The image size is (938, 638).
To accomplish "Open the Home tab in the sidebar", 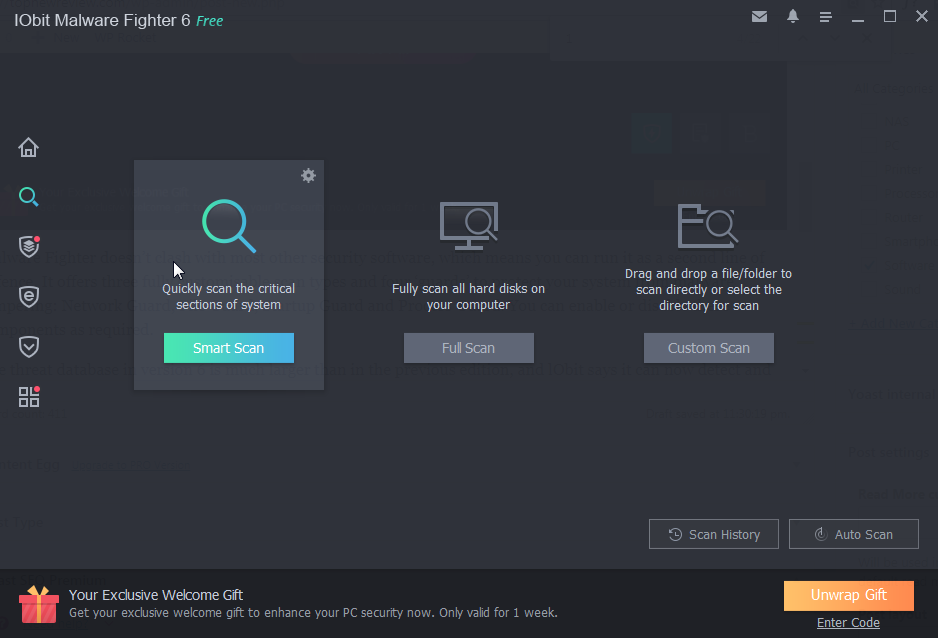I will coord(28,147).
